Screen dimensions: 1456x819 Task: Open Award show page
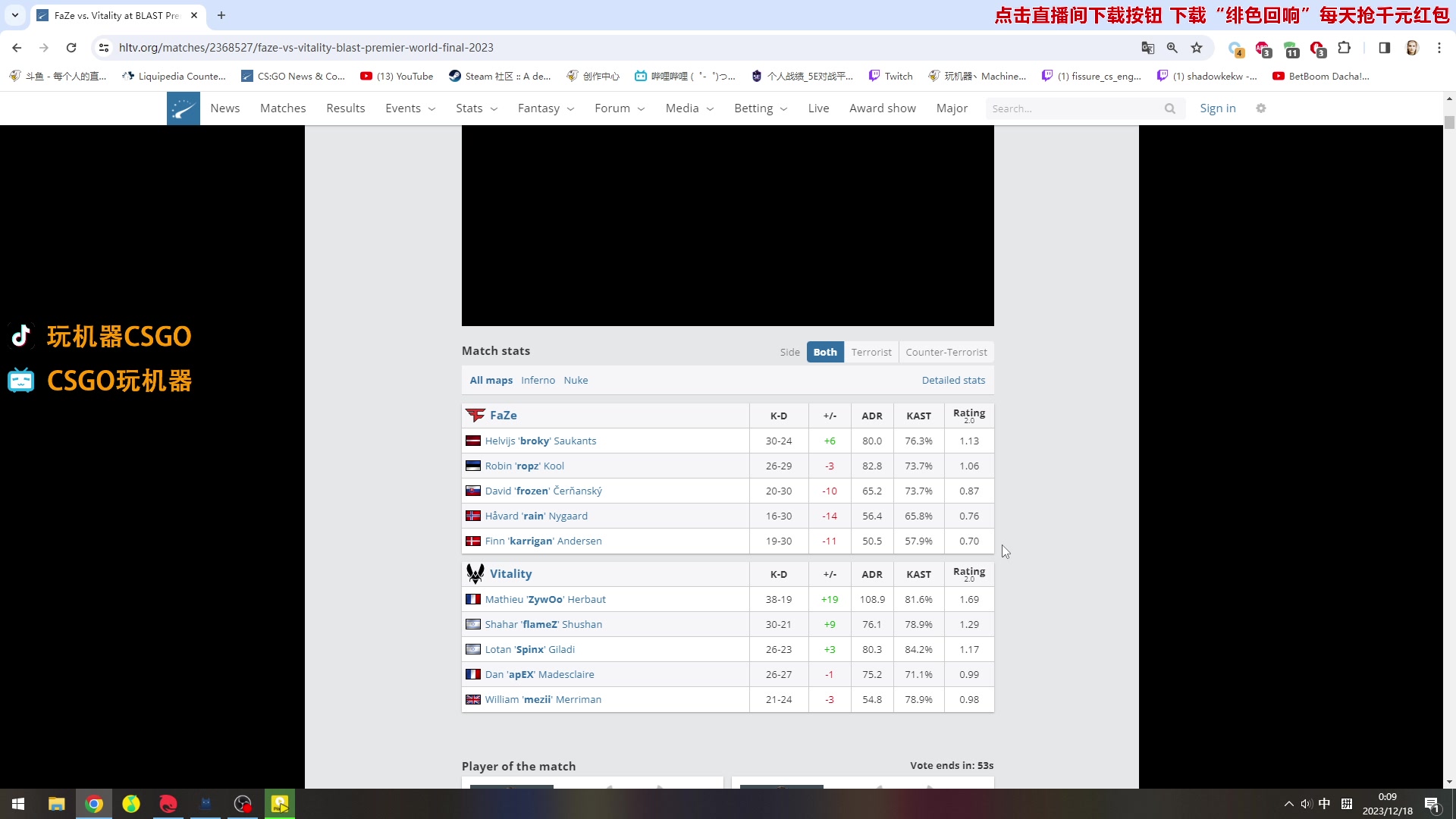tap(883, 108)
